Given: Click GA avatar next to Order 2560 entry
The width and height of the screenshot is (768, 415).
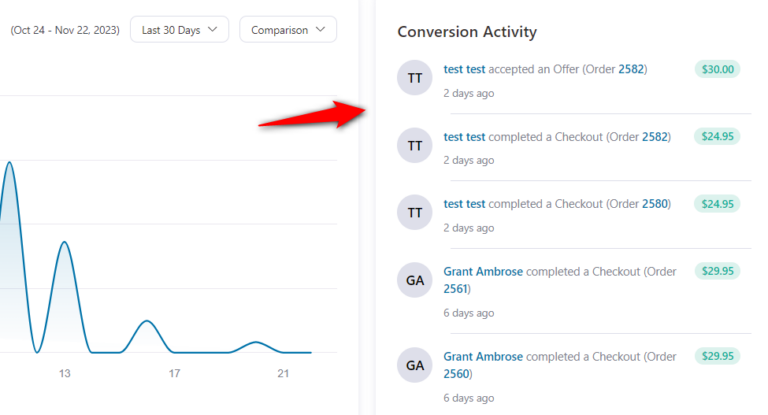Looking at the screenshot, I should coord(415,364).
